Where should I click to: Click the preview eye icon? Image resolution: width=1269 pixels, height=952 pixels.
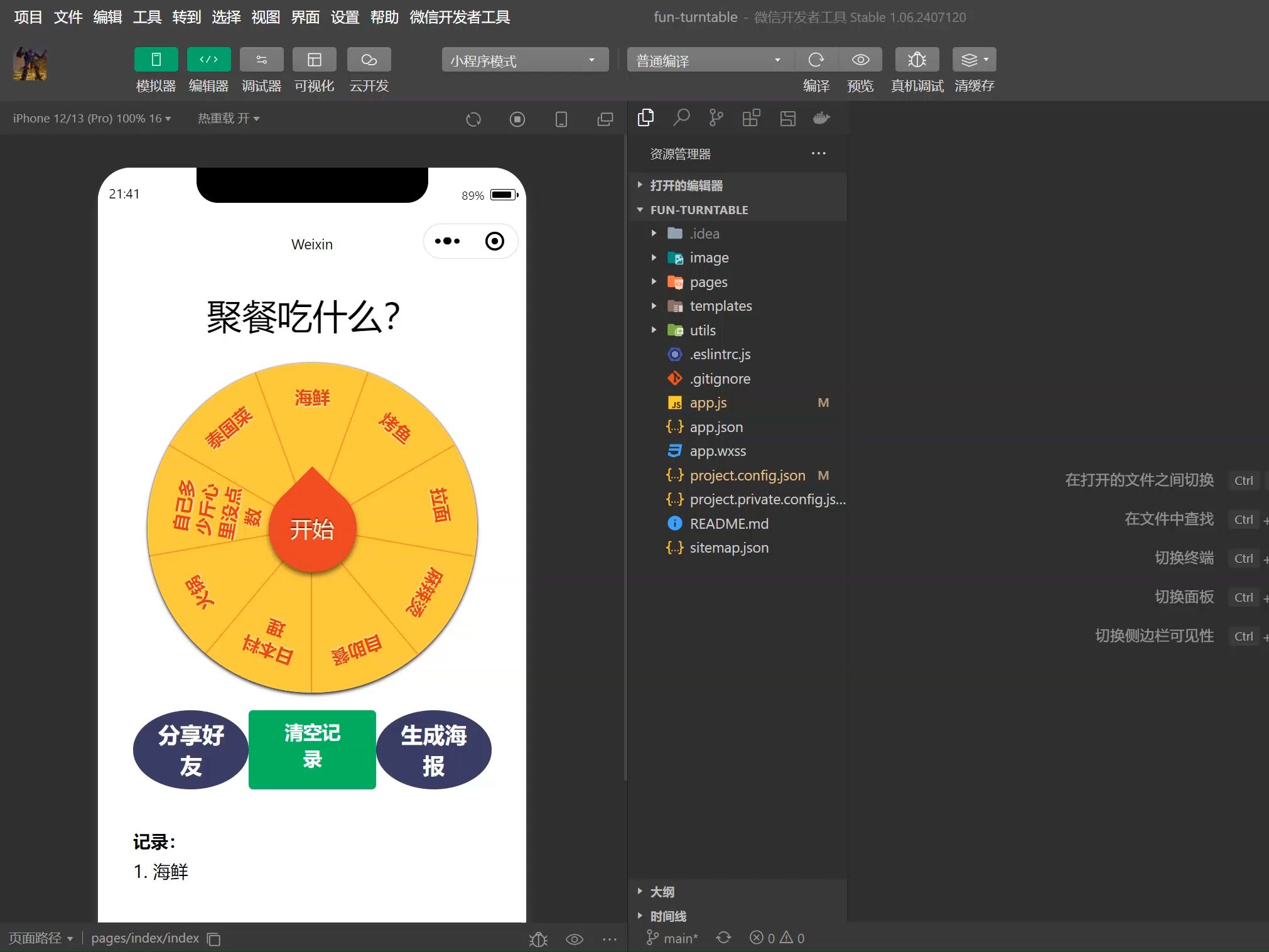[x=860, y=59]
